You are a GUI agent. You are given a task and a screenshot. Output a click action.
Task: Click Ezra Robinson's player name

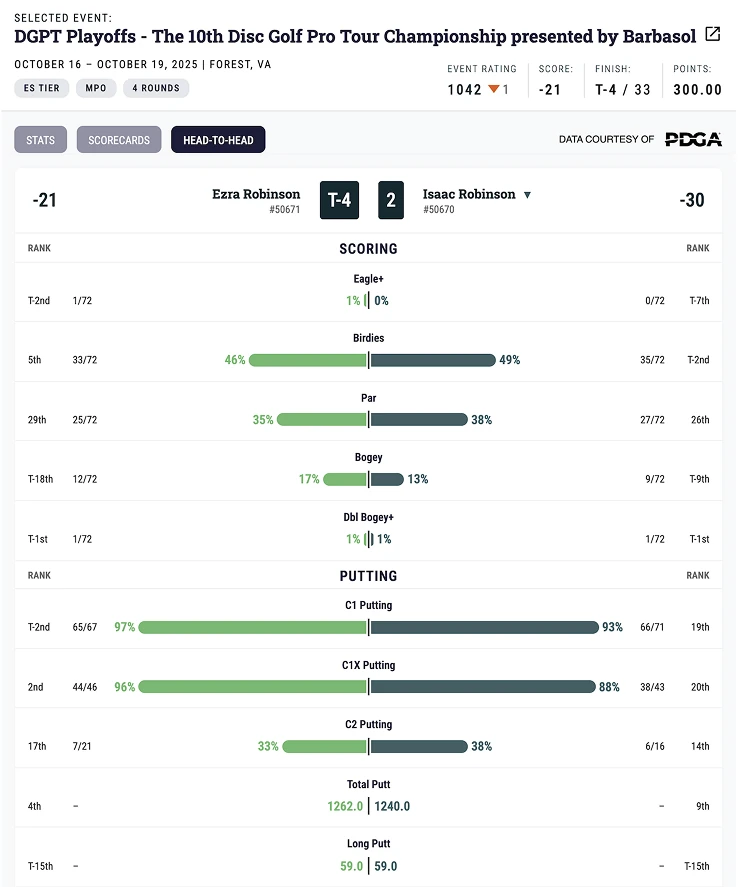[256, 194]
